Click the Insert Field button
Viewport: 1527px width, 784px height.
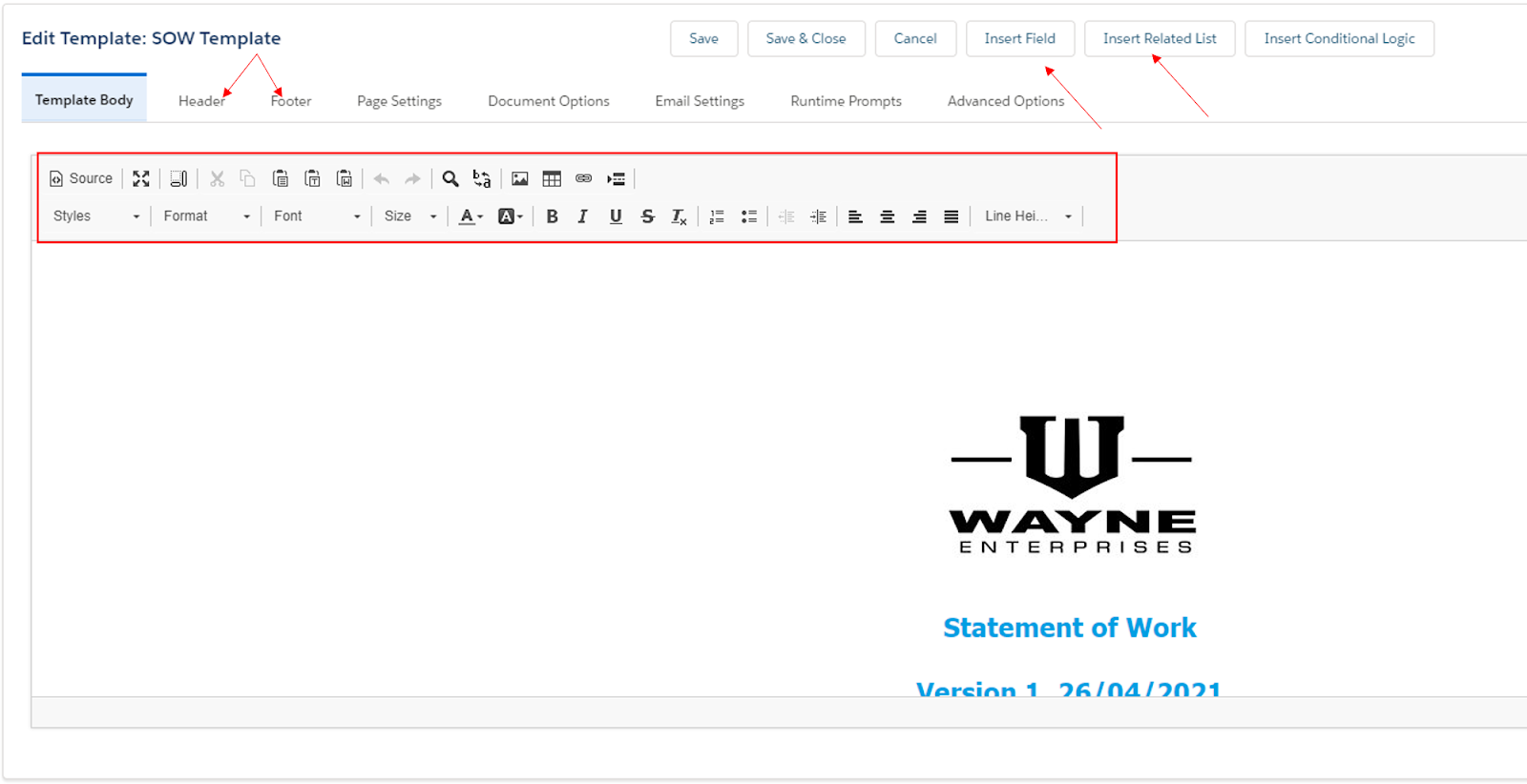tap(1019, 39)
